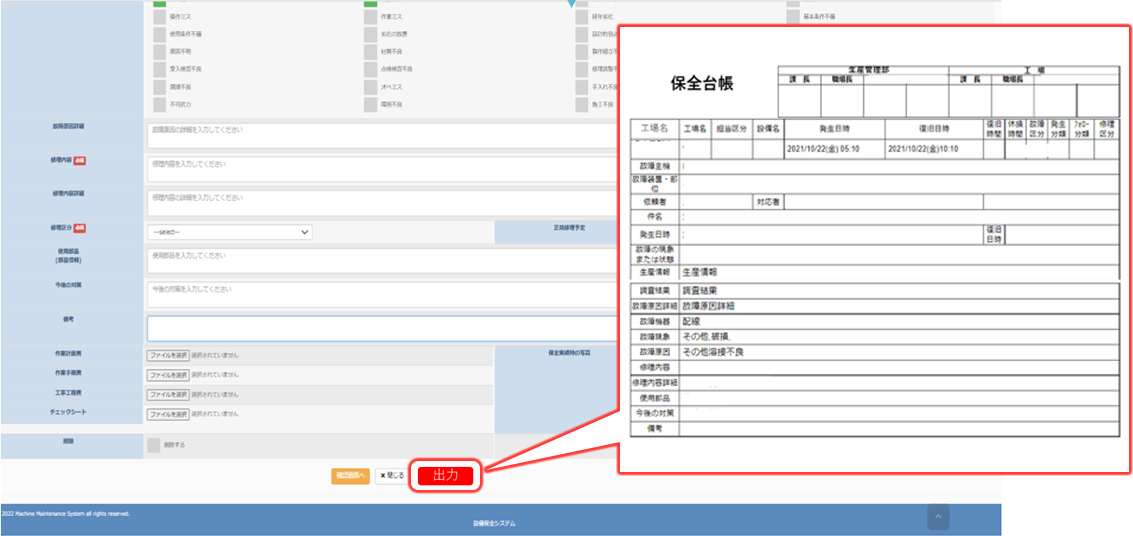Image resolution: width=1133 pixels, height=536 pixels.
Task: Check the 受入検査不良 checkbox
Action: pos(160,68)
